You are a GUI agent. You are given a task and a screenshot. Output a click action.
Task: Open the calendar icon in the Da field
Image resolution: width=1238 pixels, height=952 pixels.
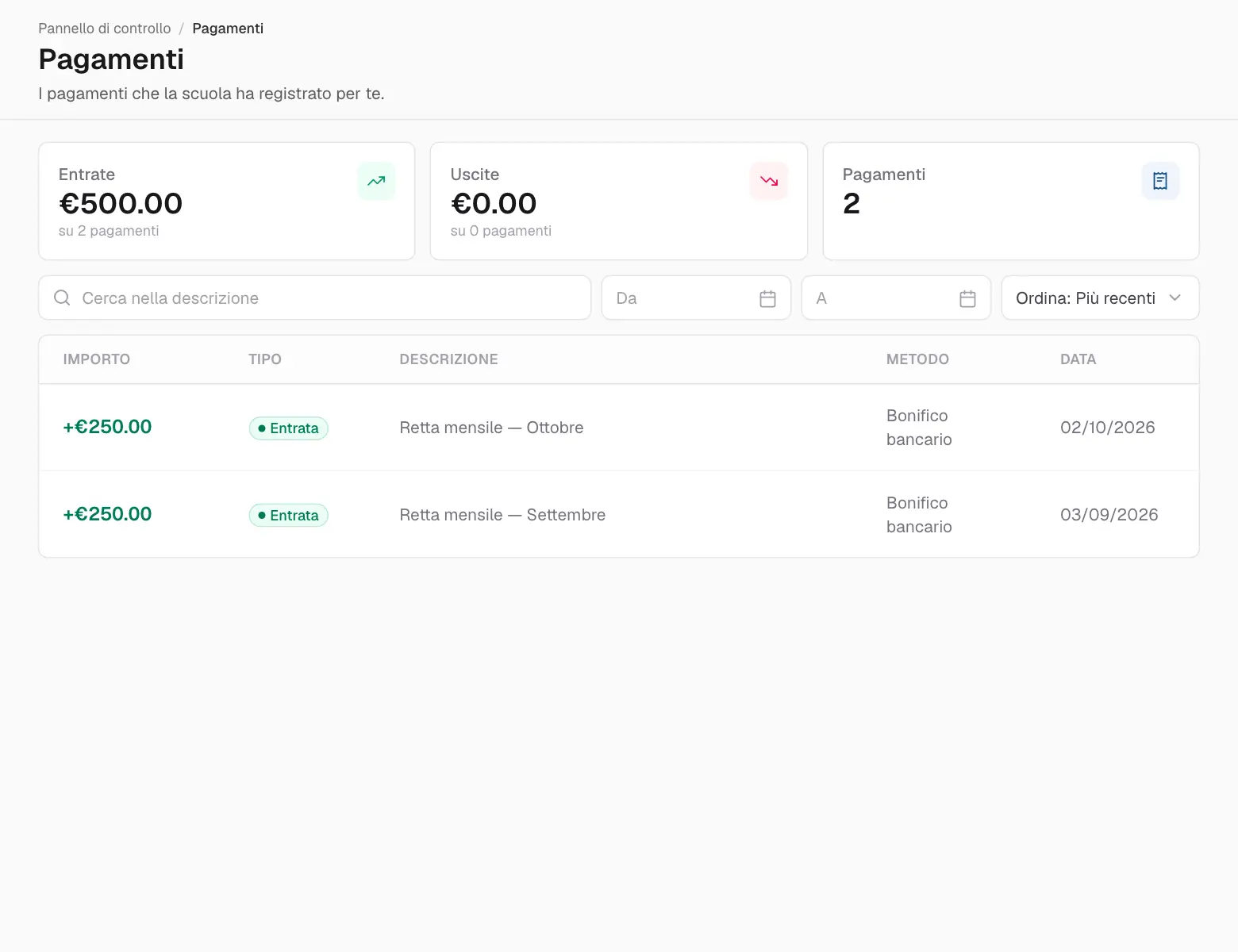pos(767,298)
